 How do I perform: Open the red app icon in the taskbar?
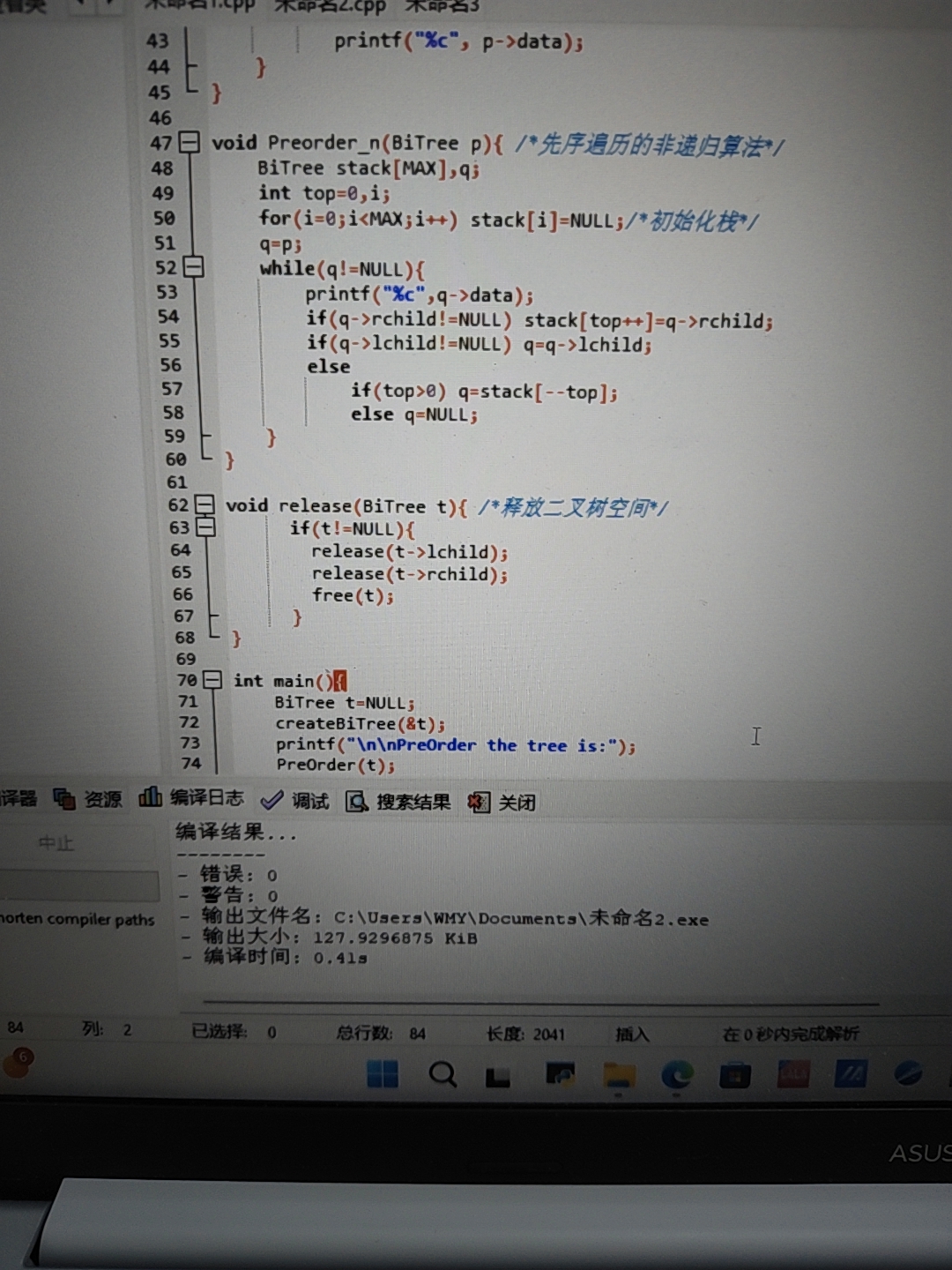pos(793,1074)
